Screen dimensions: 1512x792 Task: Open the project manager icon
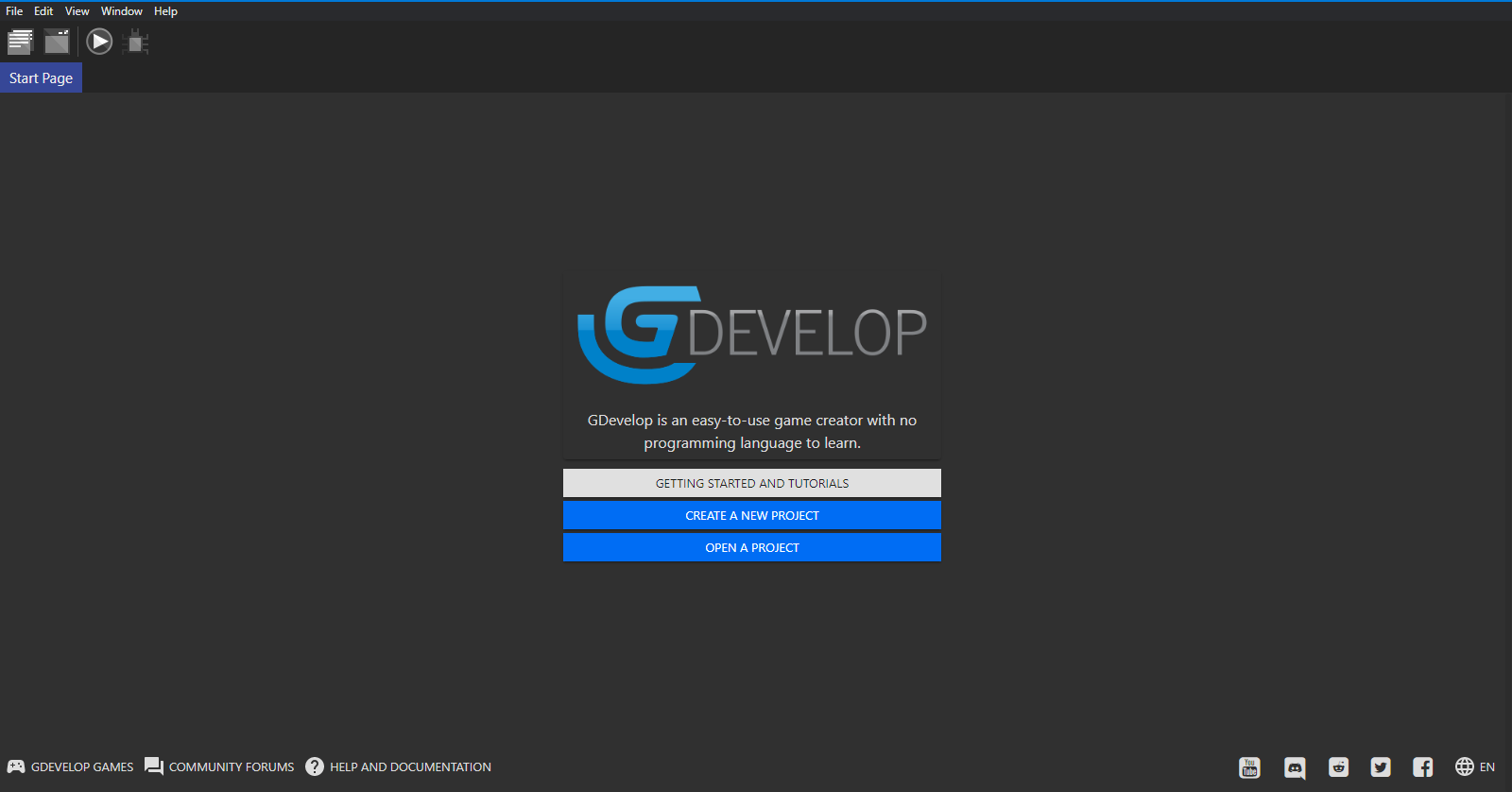pyautogui.click(x=20, y=42)
